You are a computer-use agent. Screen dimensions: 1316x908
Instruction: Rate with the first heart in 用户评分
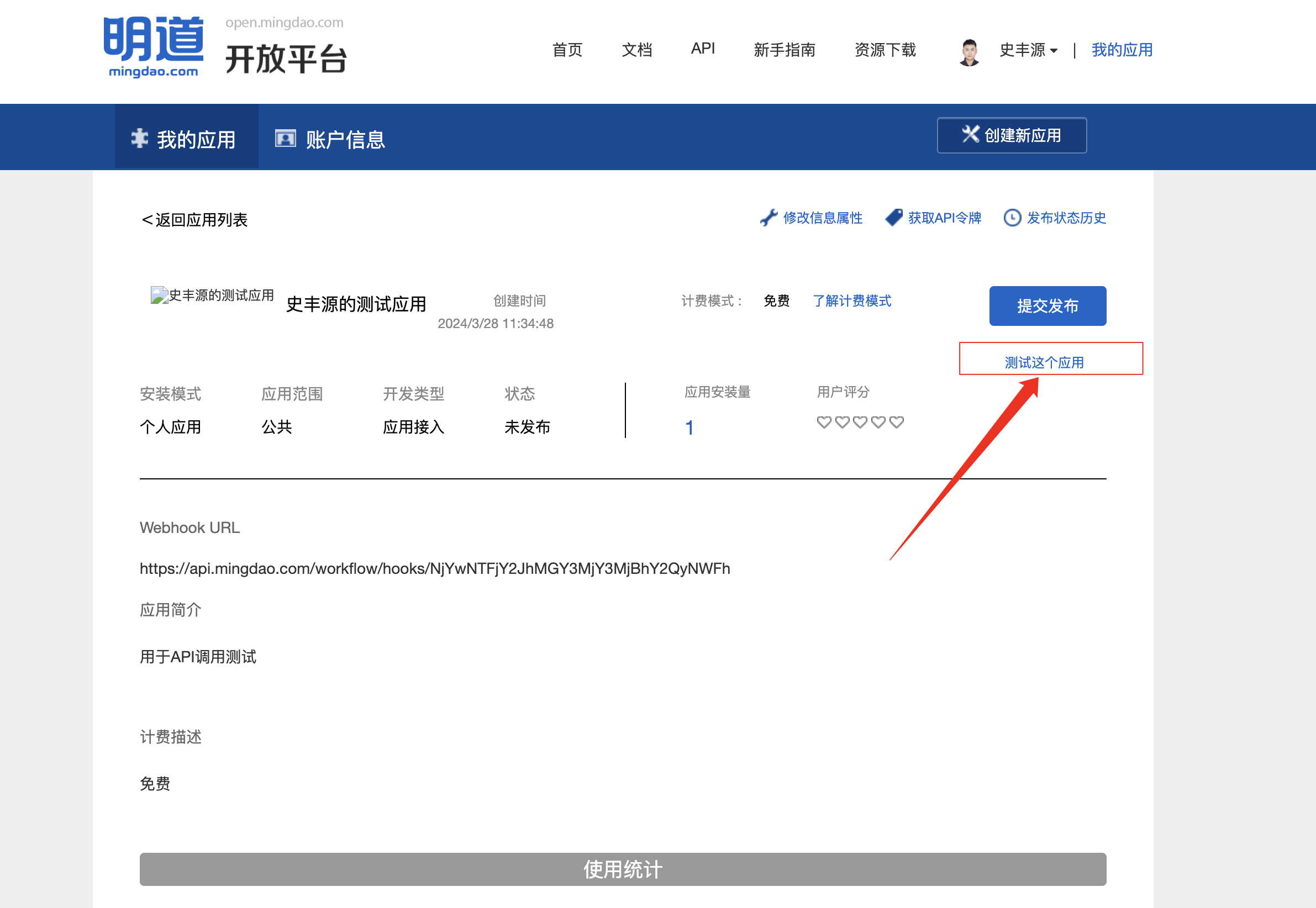824,422
